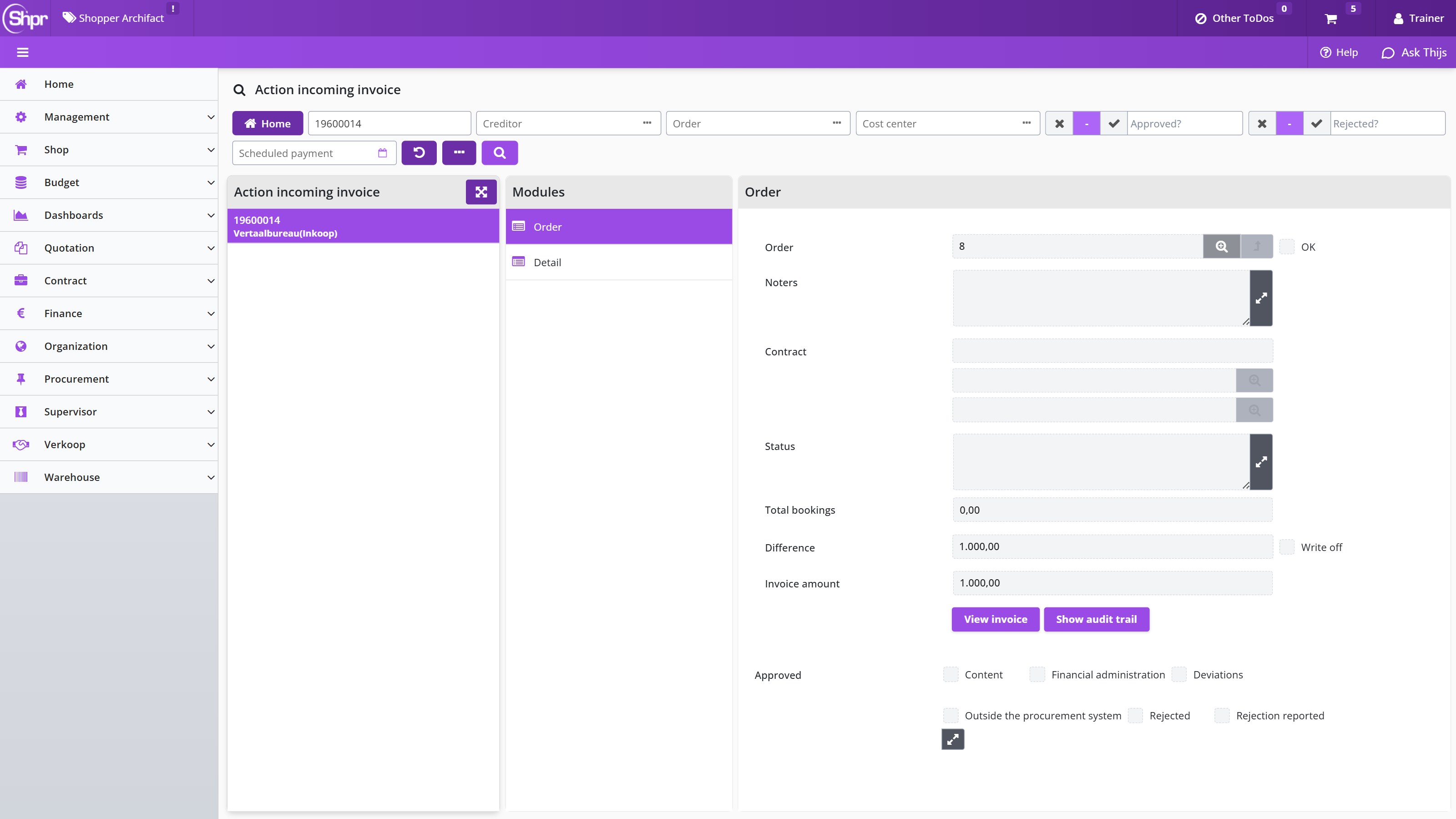
Task: Open Other ToDos in top bar
Action: 1234,18
